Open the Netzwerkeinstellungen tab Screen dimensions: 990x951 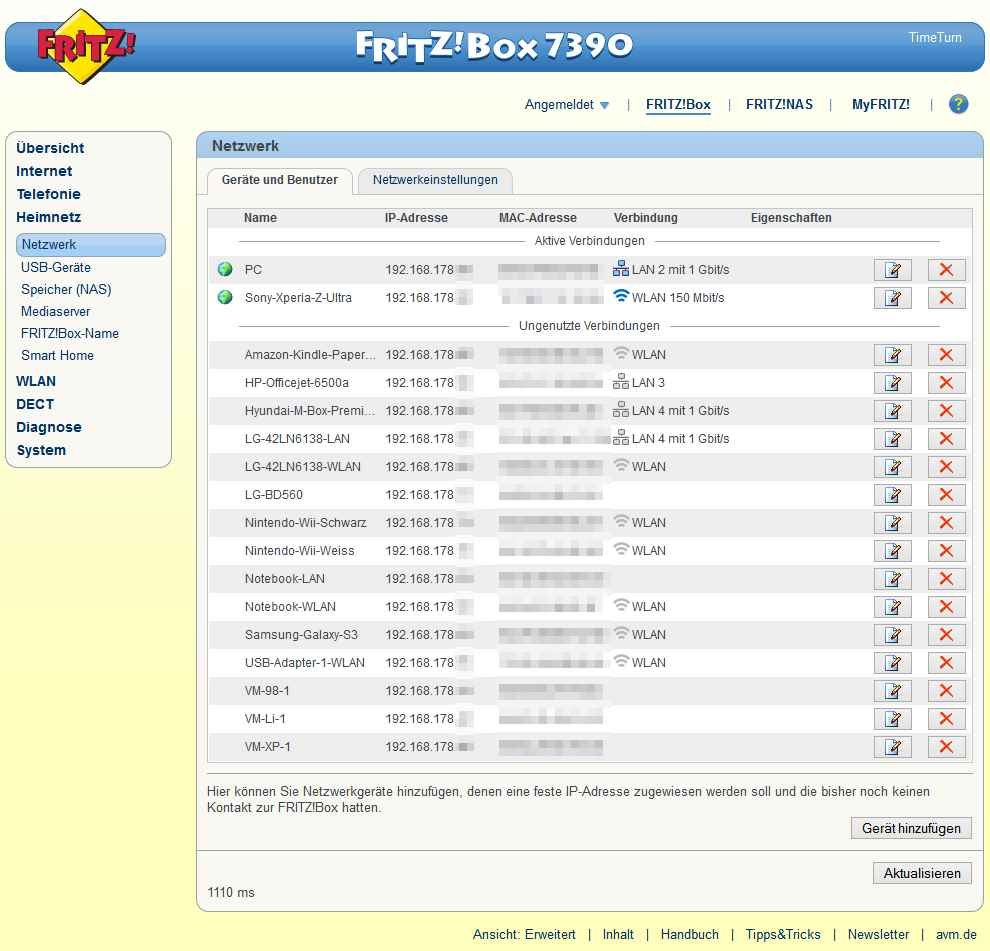coord(435,180)
